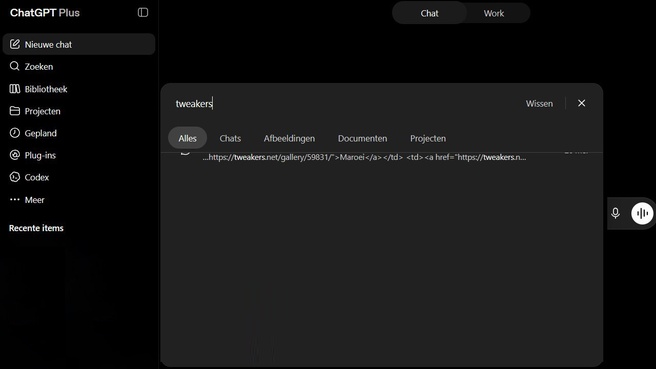Click the three-dots icon beside Meer
Image resolution: width=656 pixels, height=369 pixels.
pyautogui.click(x=15, y=200)
